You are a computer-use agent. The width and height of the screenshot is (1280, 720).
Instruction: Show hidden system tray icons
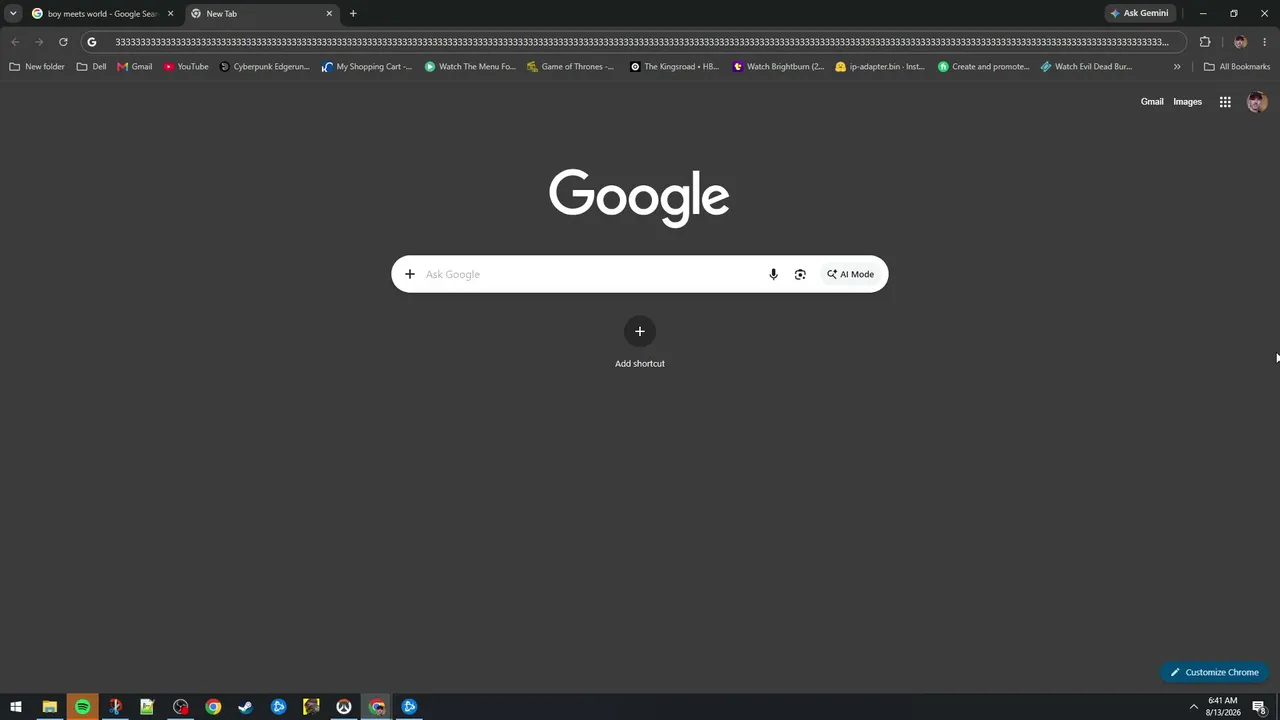[x=1193, y=707]
